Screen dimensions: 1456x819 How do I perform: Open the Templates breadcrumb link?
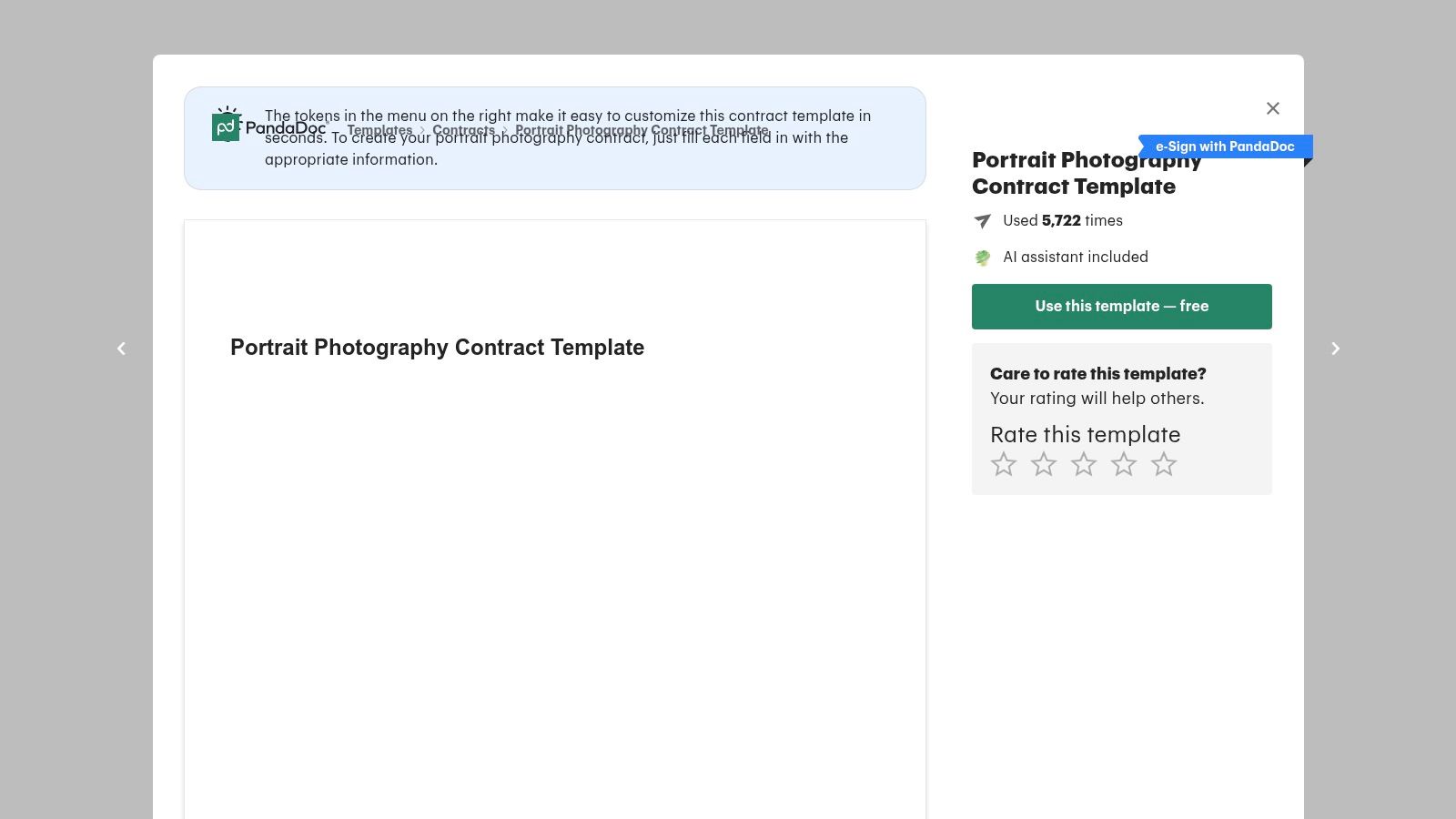pyautogui.click(x=379, y=130)
